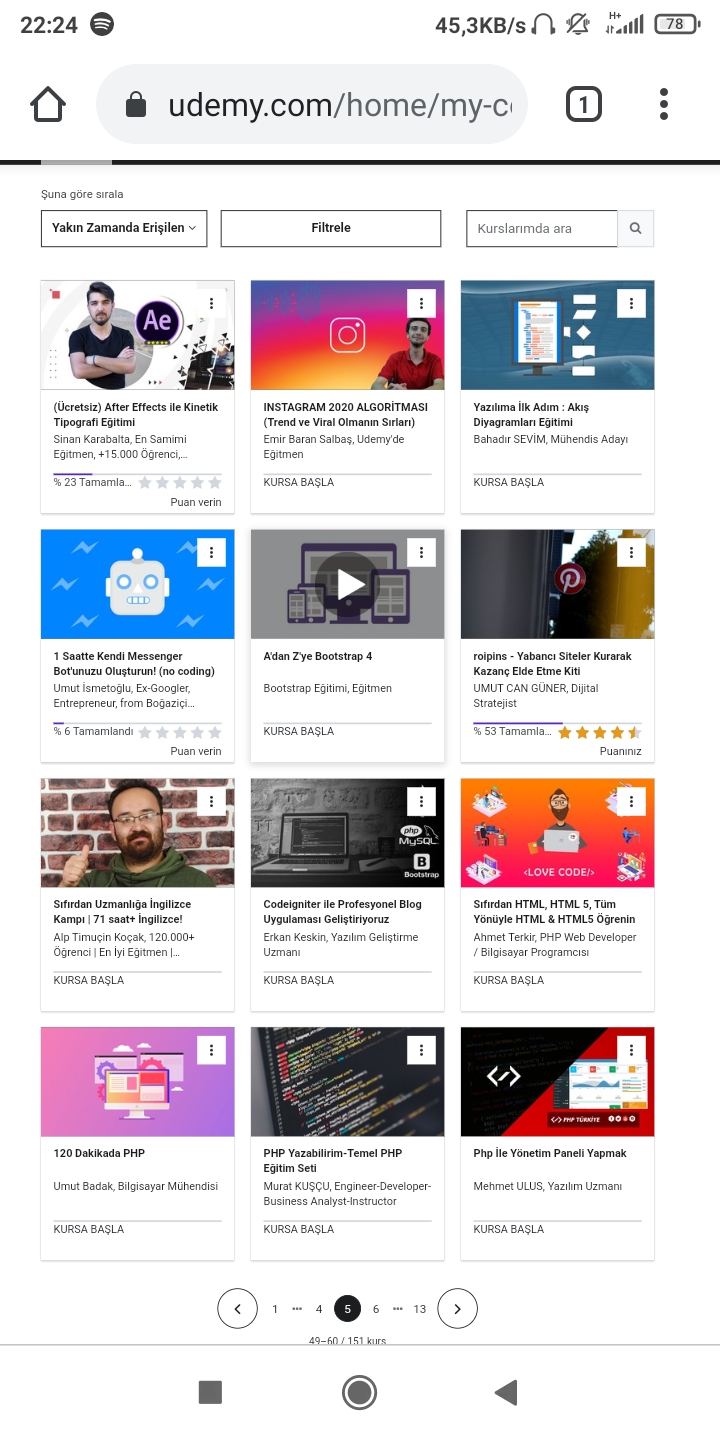Open the browser tab switcher
The image size is (720, 1440).
pyautogui.click(x=583, y=104)
